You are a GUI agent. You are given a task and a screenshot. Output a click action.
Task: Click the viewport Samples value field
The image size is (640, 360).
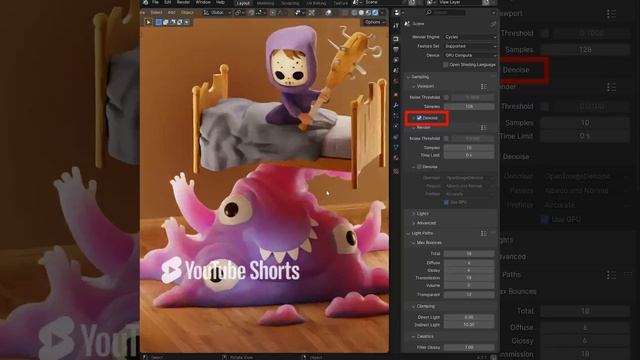click(x=469, y=107)
